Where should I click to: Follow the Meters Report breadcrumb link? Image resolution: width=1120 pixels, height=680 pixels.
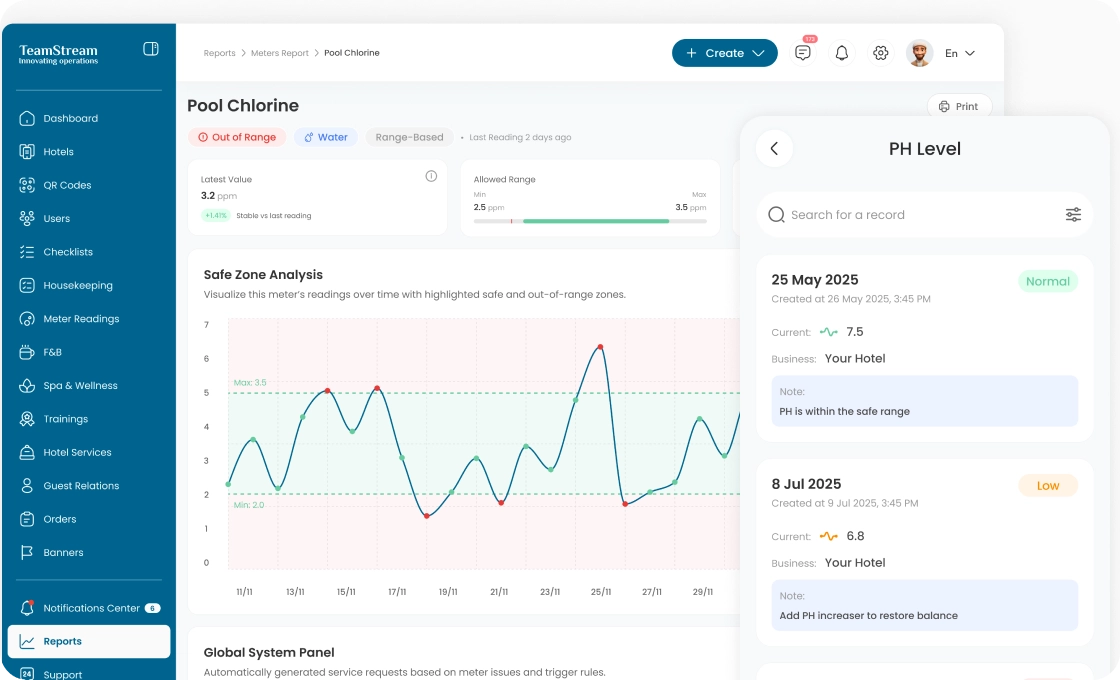click(x=279, y=53)
